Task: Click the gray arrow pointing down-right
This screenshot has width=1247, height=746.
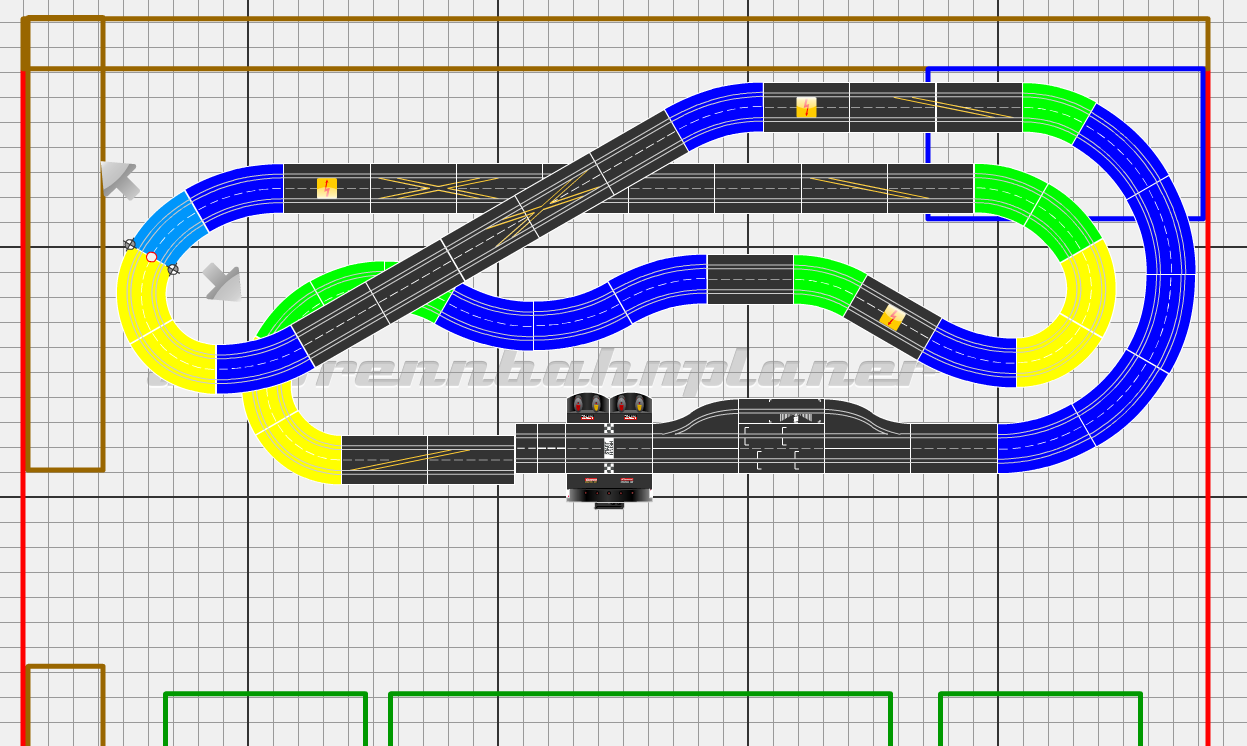Action: (x=222, y=283)
